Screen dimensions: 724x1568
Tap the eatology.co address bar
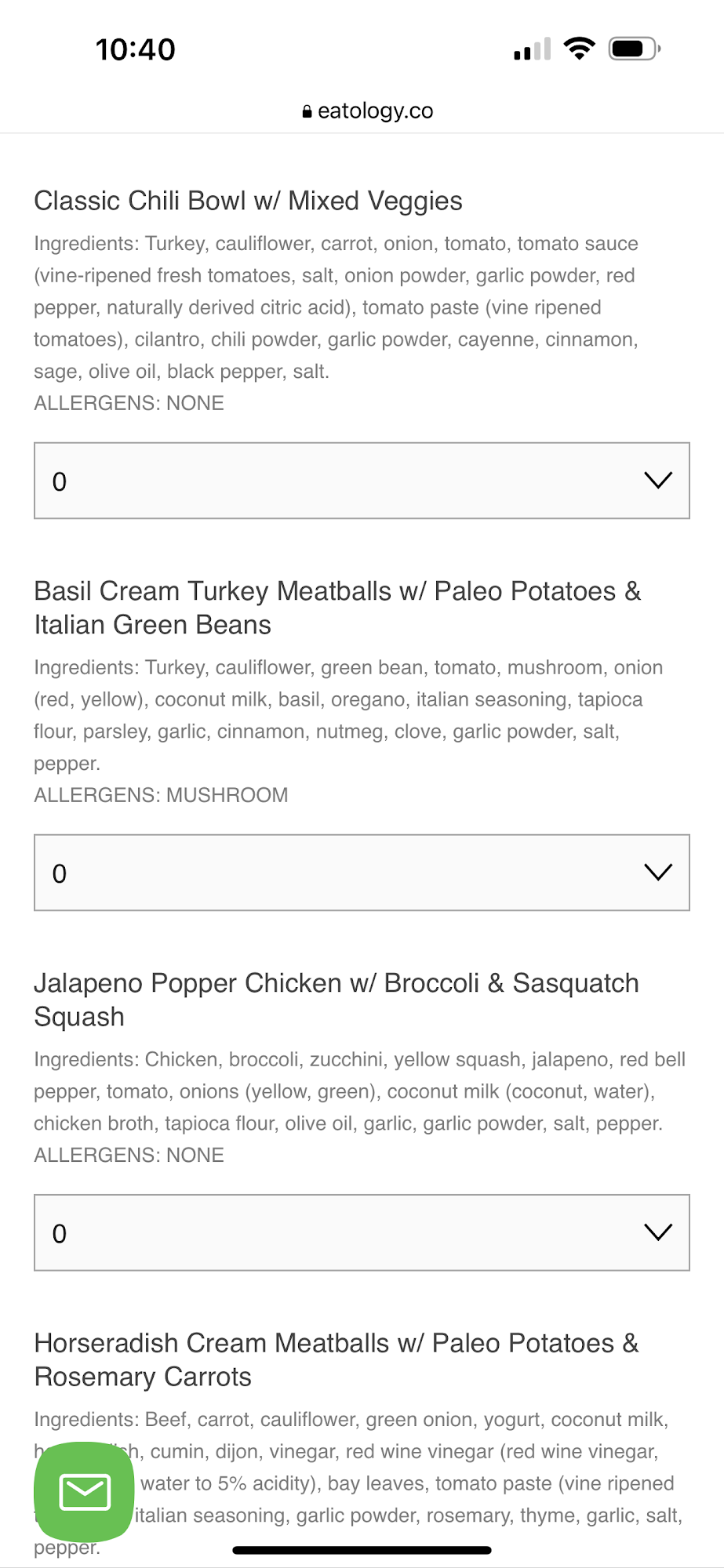tap(367, 111)
